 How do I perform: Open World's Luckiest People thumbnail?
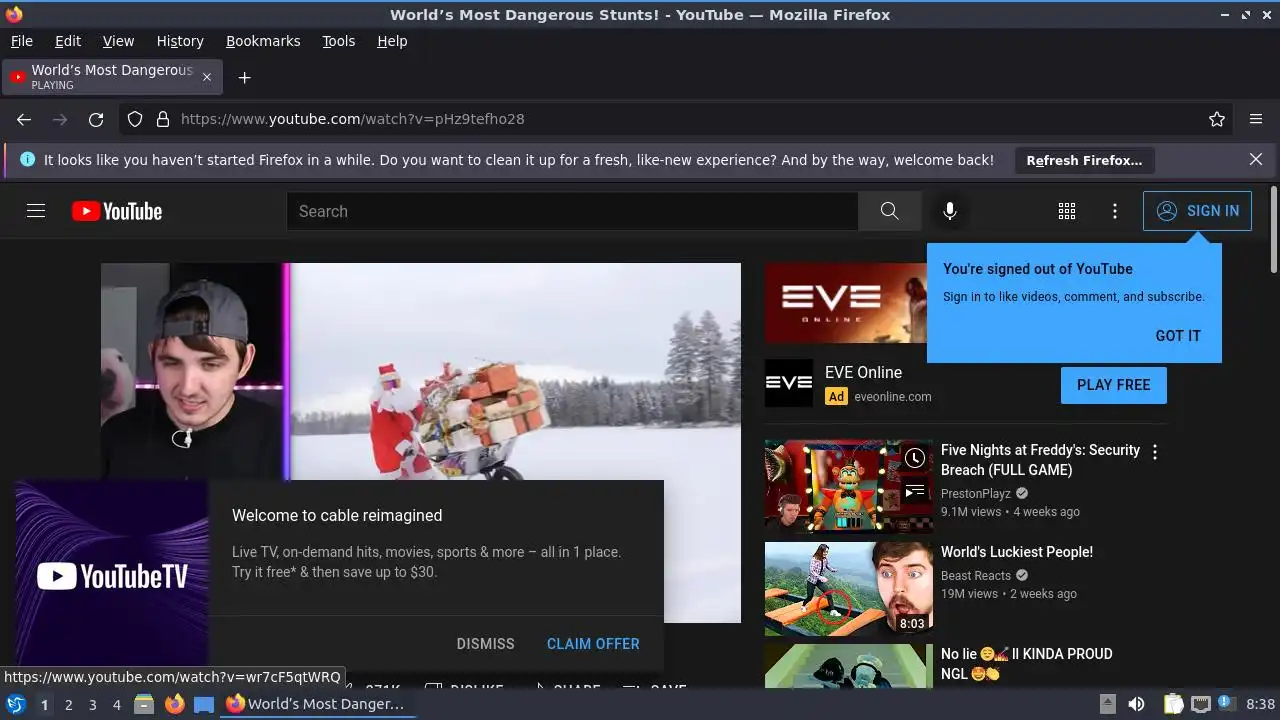pyautogui.click(x=849, y=589)
